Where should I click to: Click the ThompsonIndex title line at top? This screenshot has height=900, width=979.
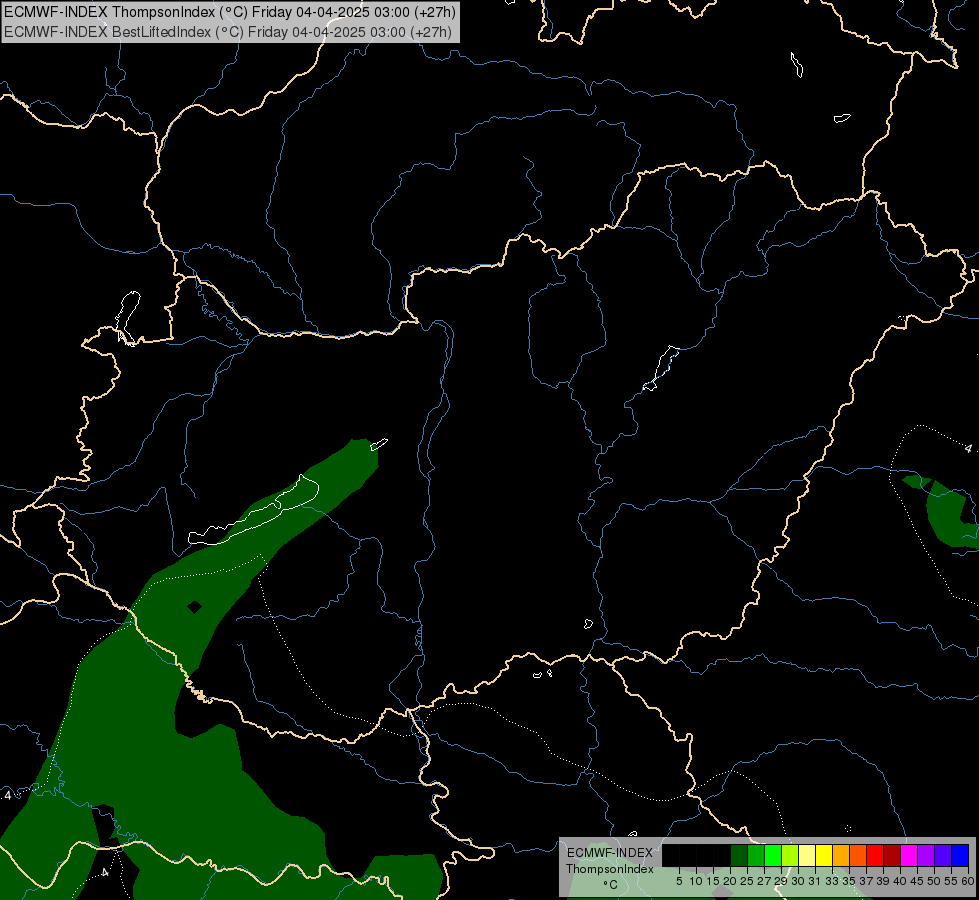pos(230,11)
